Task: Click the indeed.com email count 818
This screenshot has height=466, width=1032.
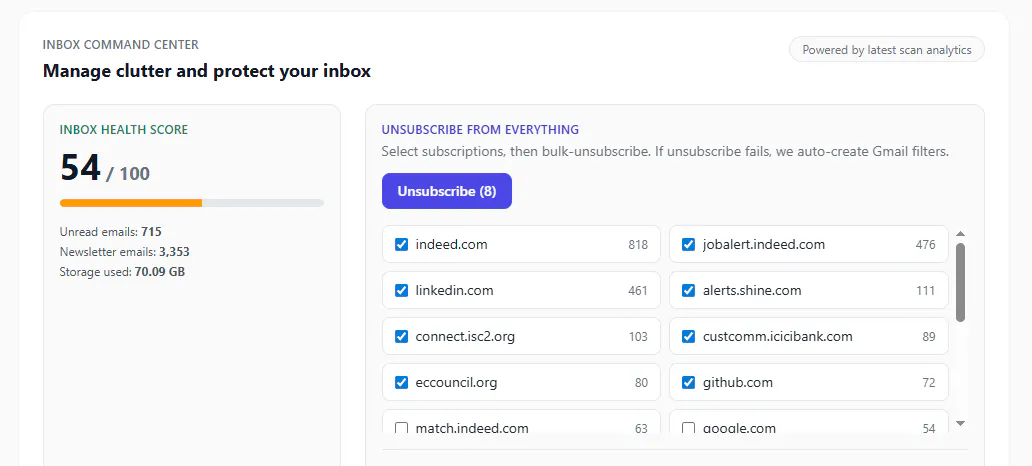Action: [x=638, y=245]
